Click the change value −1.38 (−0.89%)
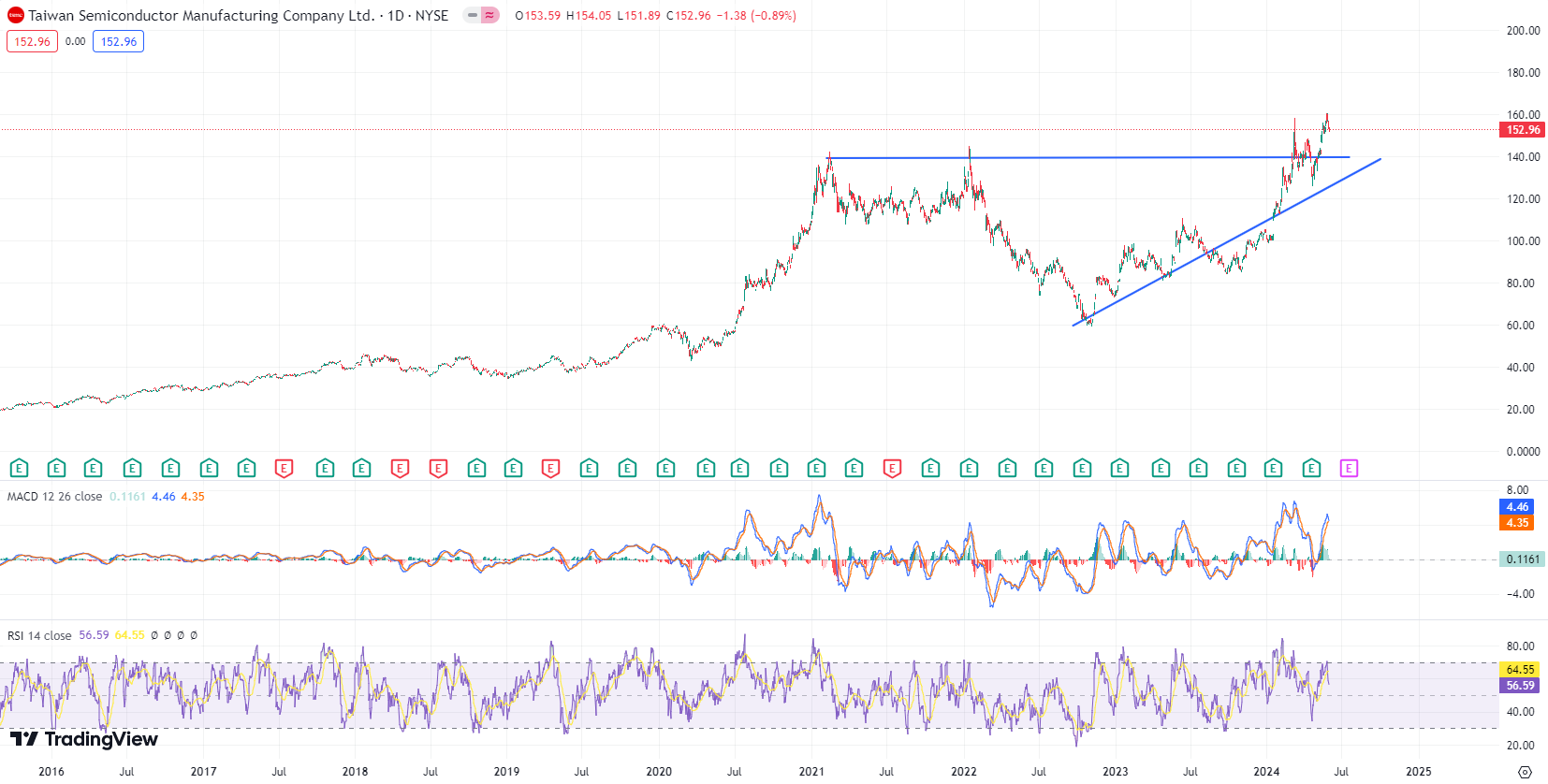 (756, 15)
